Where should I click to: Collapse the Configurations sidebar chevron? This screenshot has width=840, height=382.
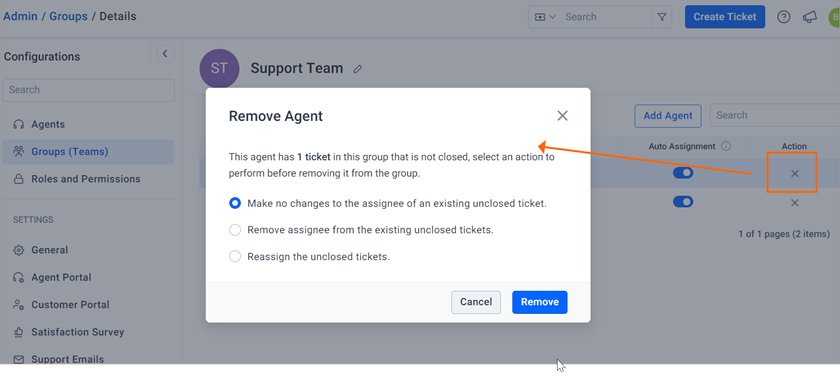coord(165,54)
